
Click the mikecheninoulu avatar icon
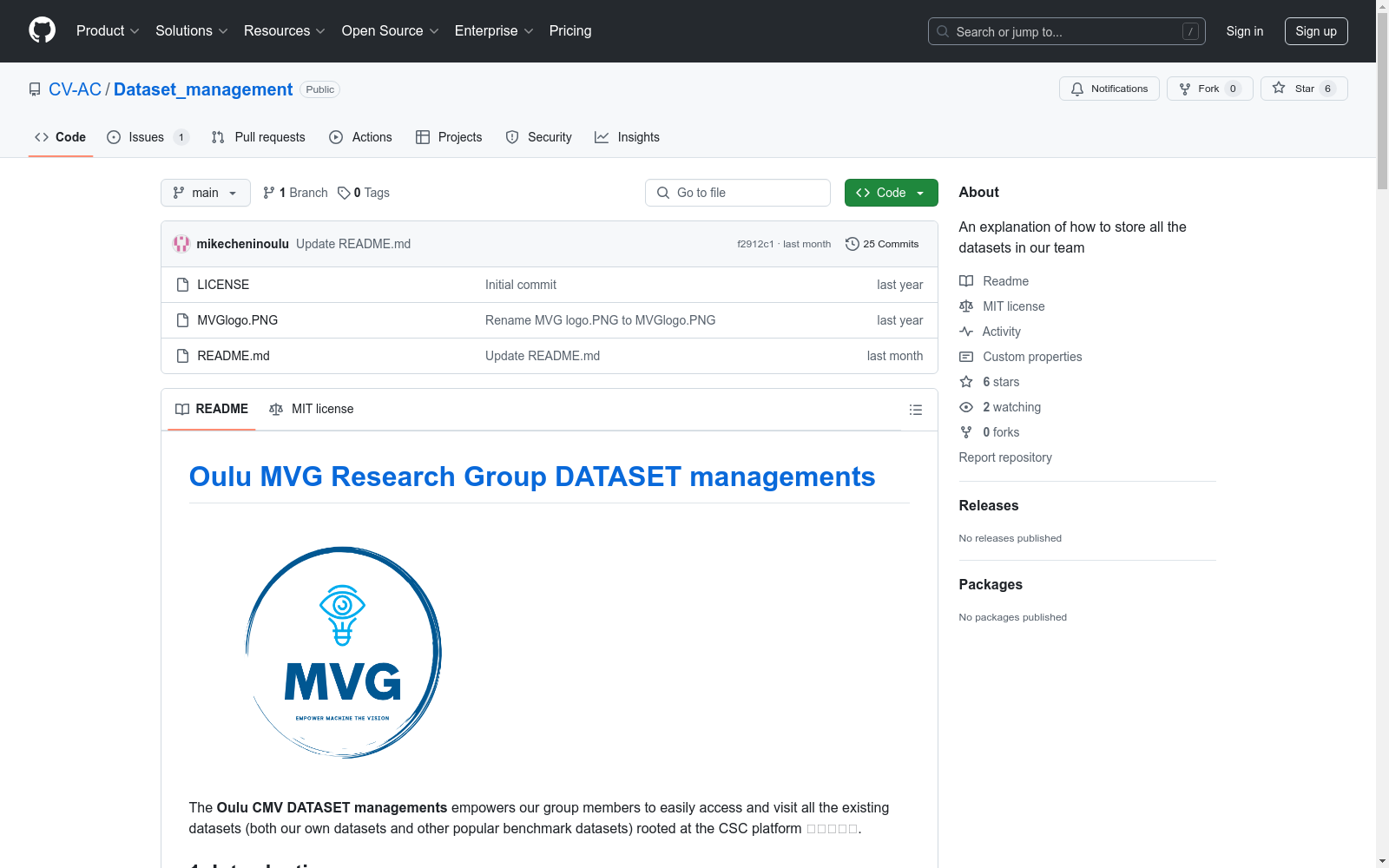click(181, 244)
